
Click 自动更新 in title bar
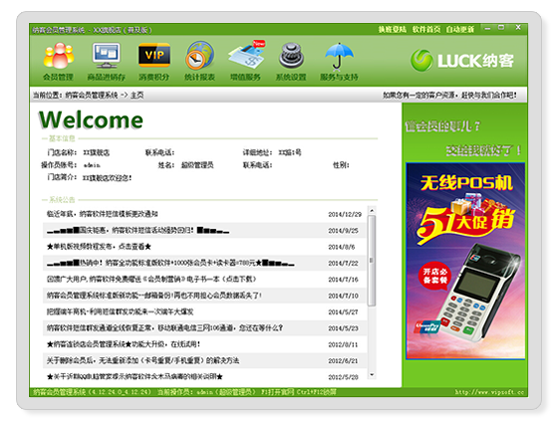460,29
